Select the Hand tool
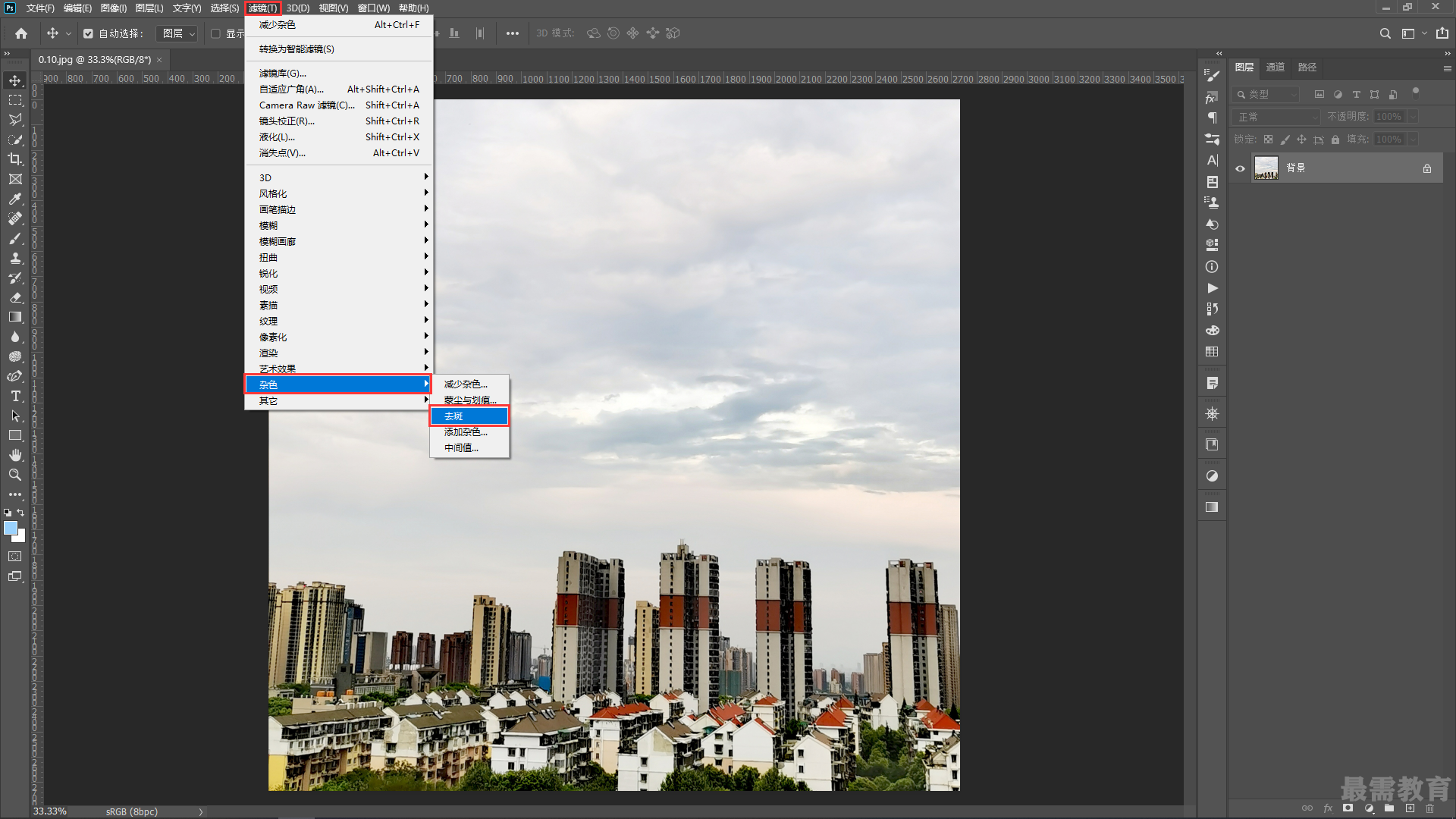Image resolution: width=1456 pixels, height=819 pixels. (15, 455)
